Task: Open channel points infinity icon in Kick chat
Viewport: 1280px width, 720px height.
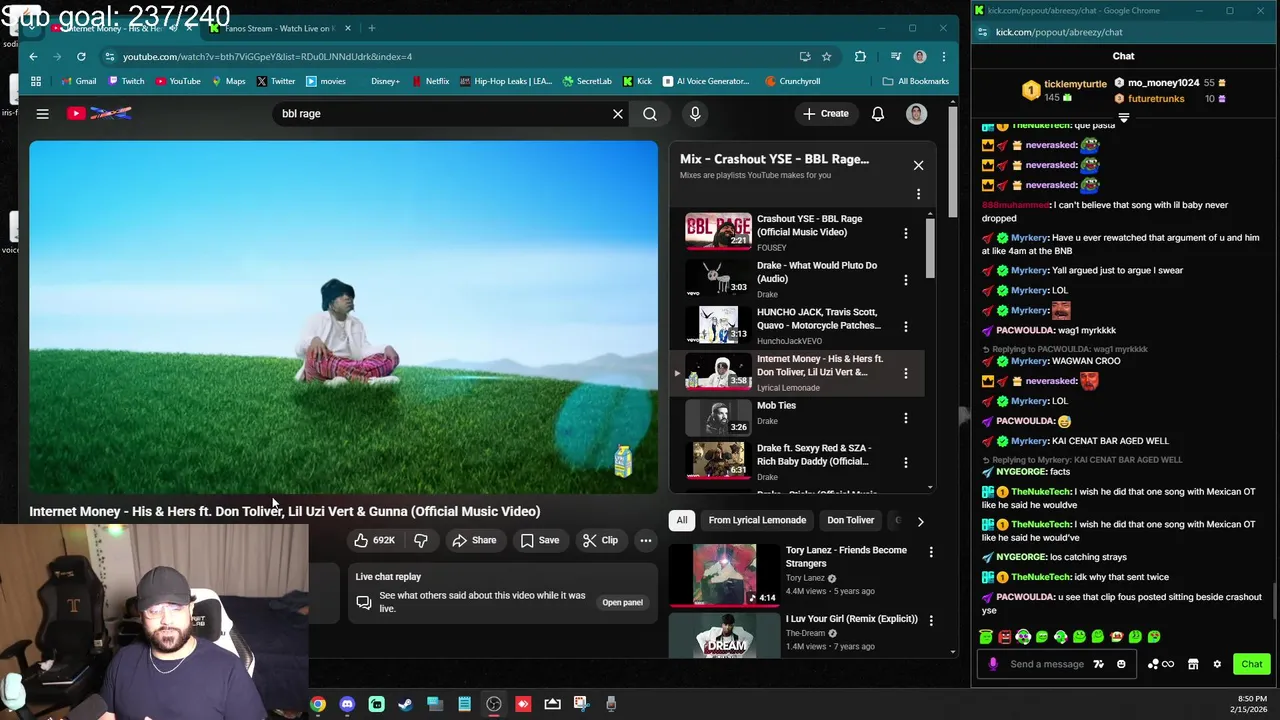Action: click(1161, 664)
